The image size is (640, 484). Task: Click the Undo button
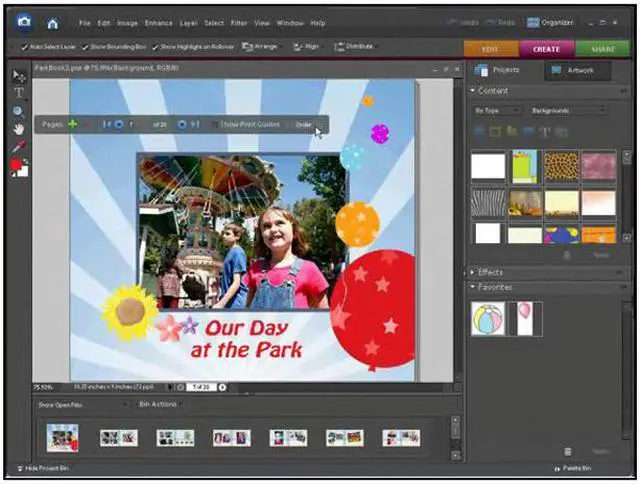[463, 22]
